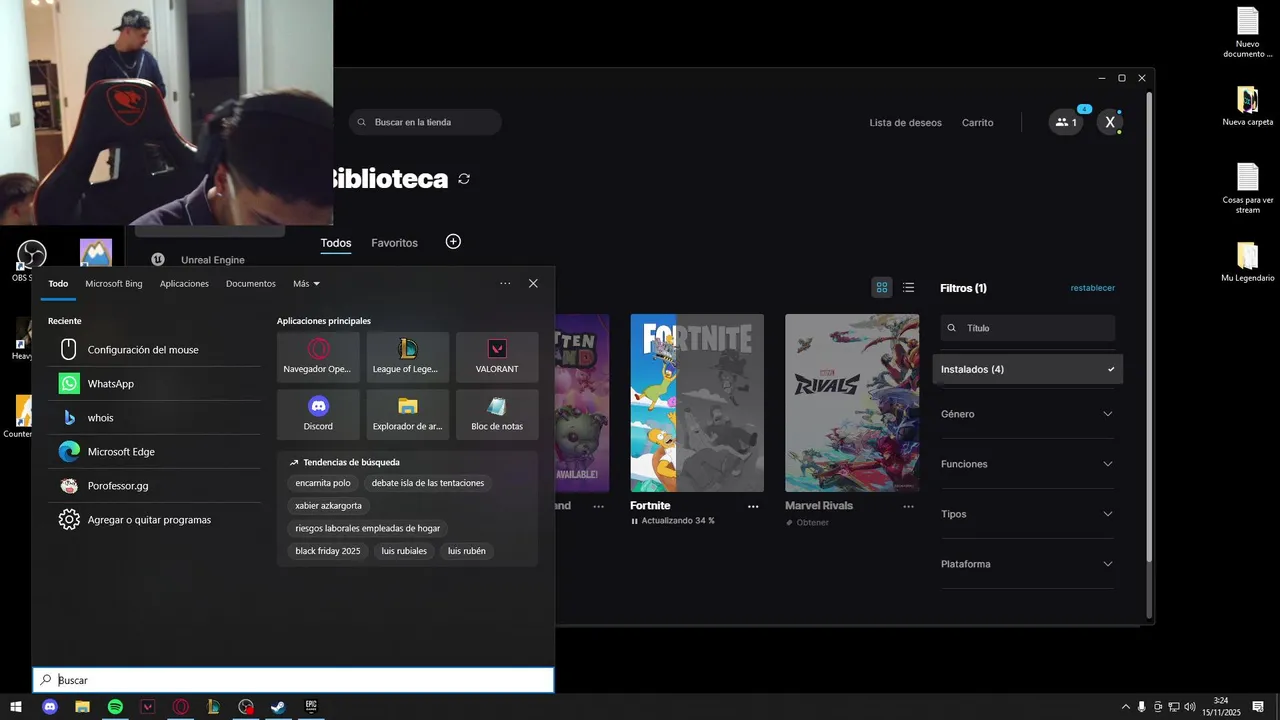Image resolution: width=1280 pixels, height=720 pixels.
Task: Uncheck the Instalados (4) filter
Action: pyautogui.click(x=1027, y=369)
